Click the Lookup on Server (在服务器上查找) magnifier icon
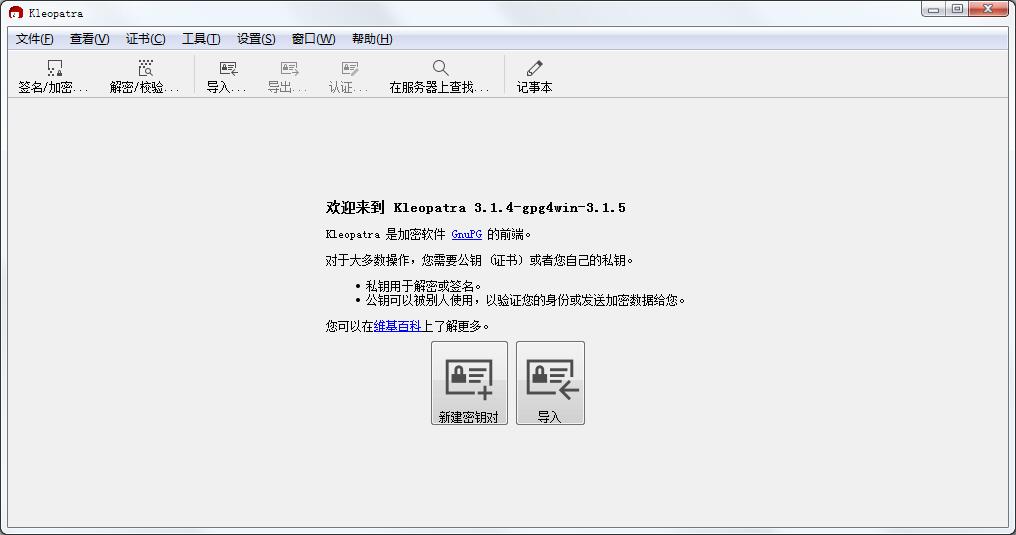The image size is (1016, 535). tap(441, 67)
